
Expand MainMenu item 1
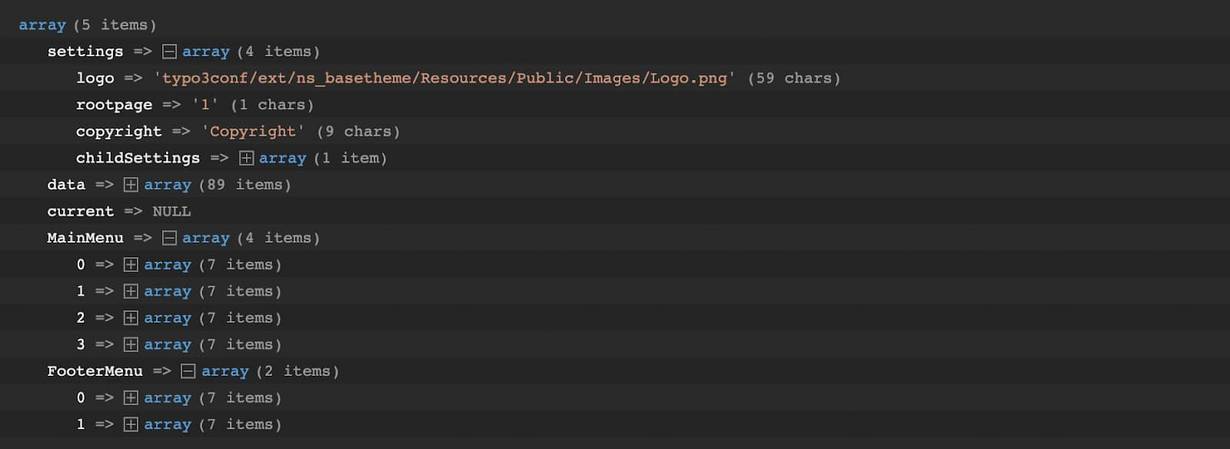[x=131, y=291]
